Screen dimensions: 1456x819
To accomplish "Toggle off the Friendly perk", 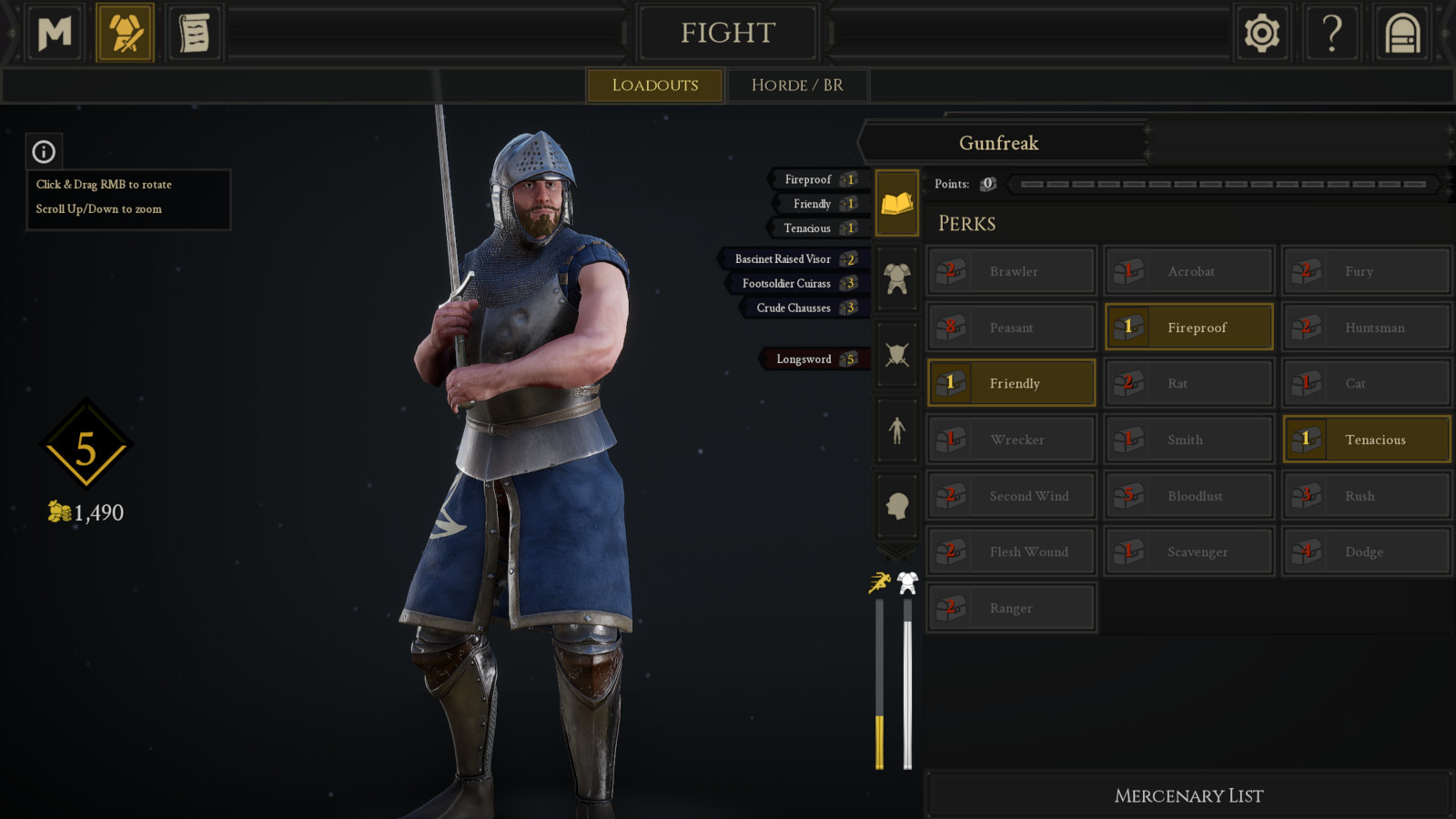I will [1011, 383].
